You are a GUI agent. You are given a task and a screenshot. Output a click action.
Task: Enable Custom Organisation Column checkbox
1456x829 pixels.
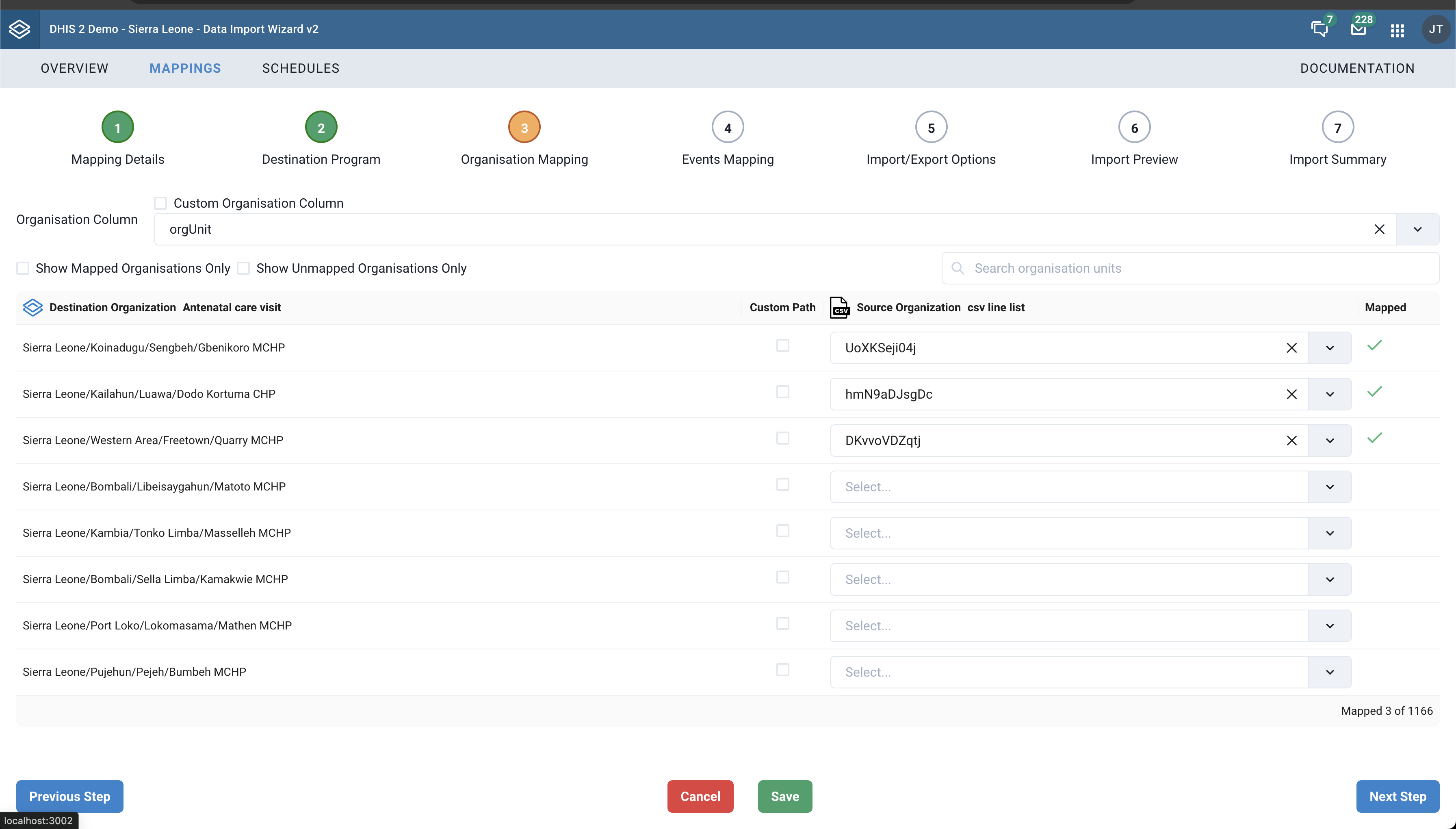tap(160, 203)
